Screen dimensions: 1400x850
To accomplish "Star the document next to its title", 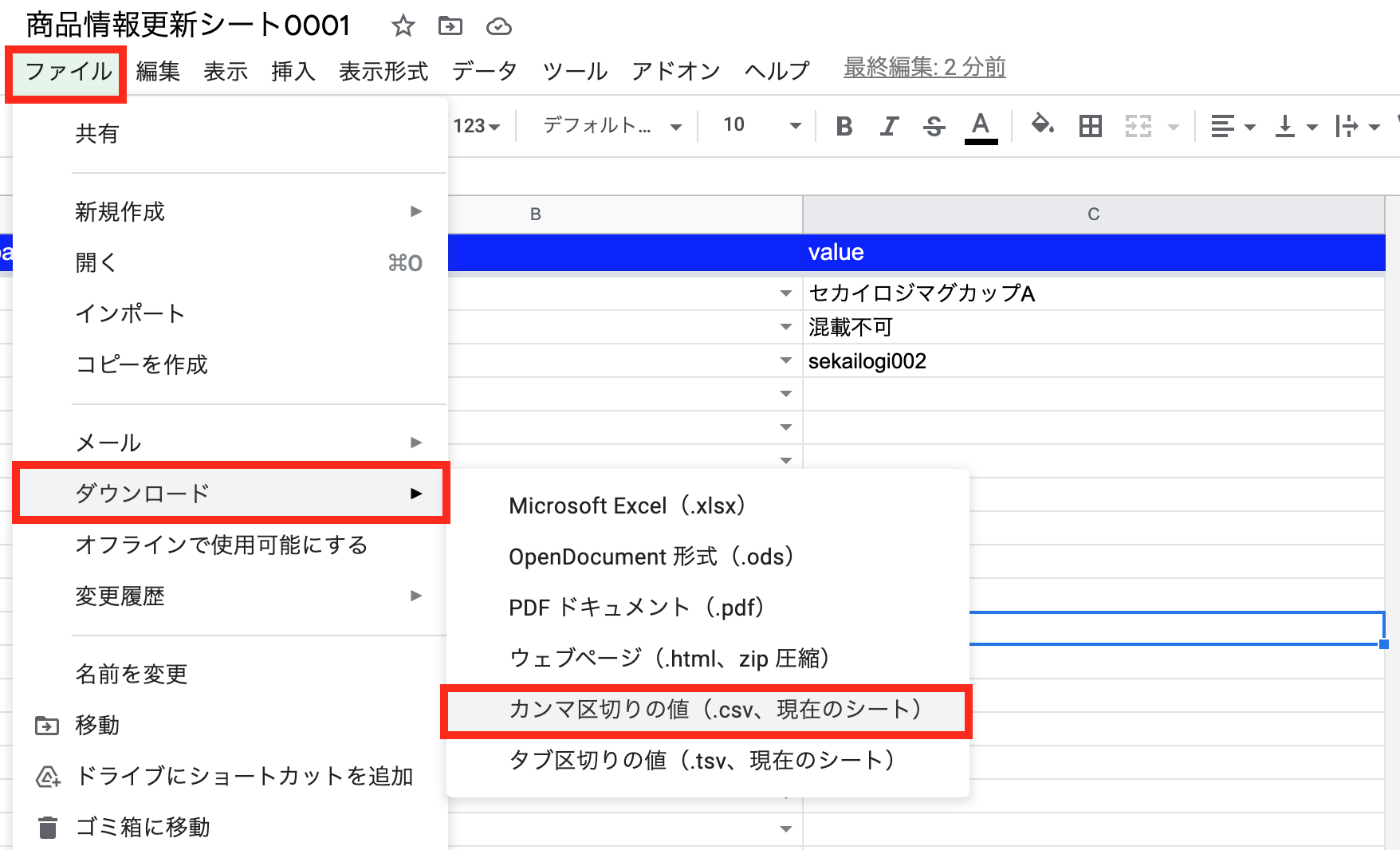I will coord(403,26).
